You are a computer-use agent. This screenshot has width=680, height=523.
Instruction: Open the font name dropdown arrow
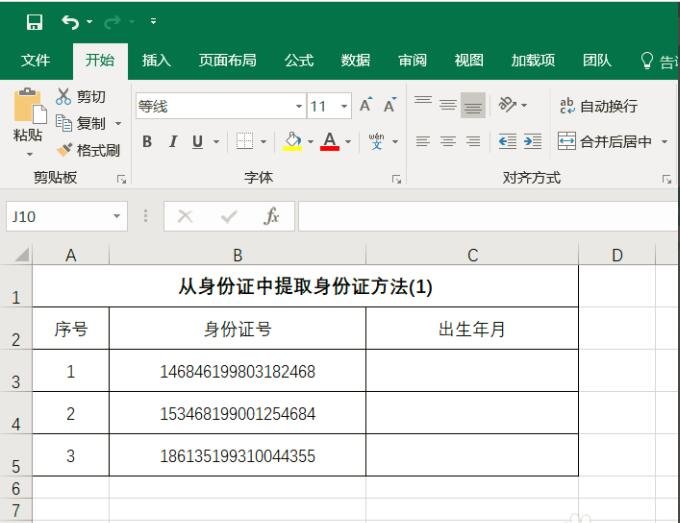pos(299,106)
